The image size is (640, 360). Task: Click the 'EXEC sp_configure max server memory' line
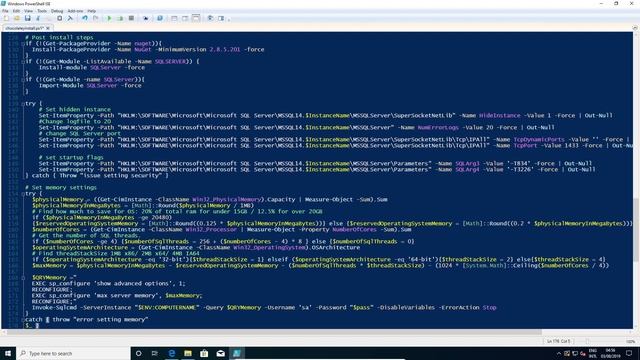[x=117, y=296]
